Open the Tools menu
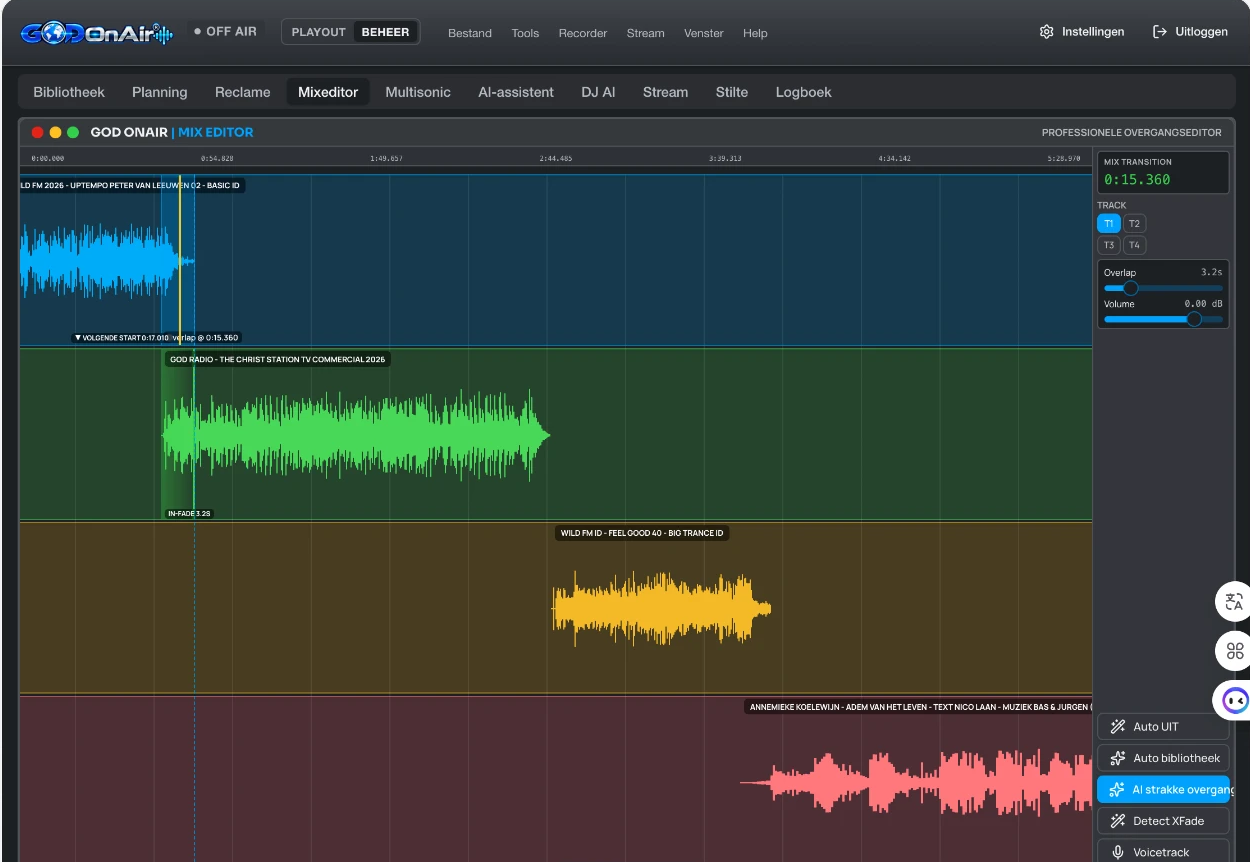This screenshot has width=1250, height=862. (x=525, y=33)
